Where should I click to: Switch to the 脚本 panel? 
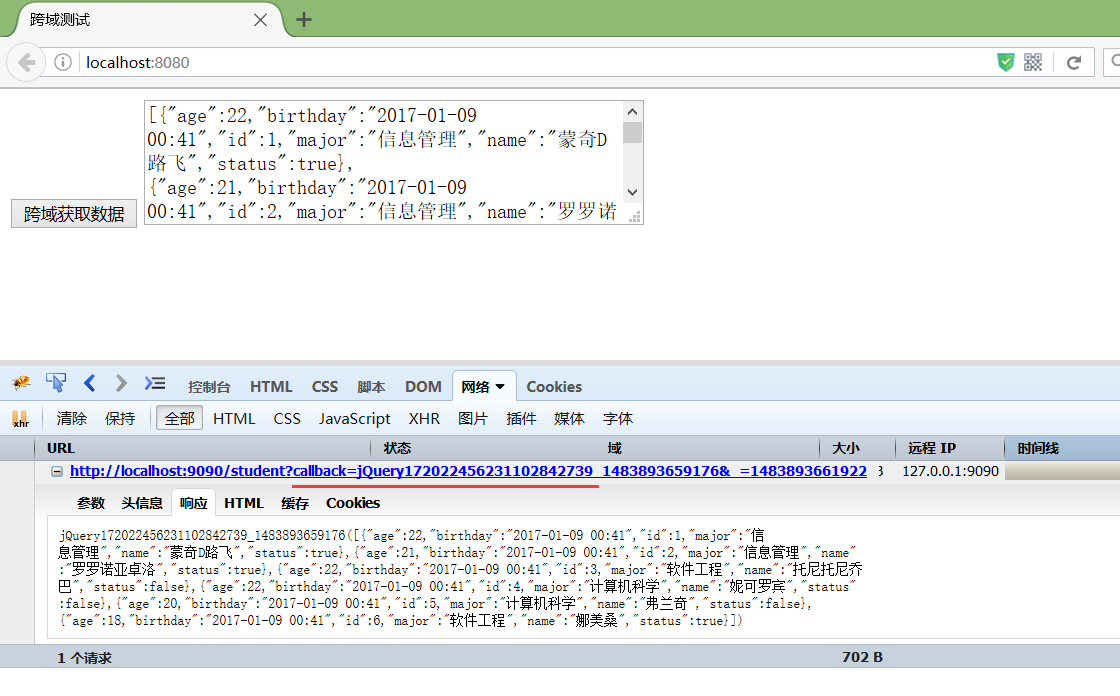click(371, 387)
